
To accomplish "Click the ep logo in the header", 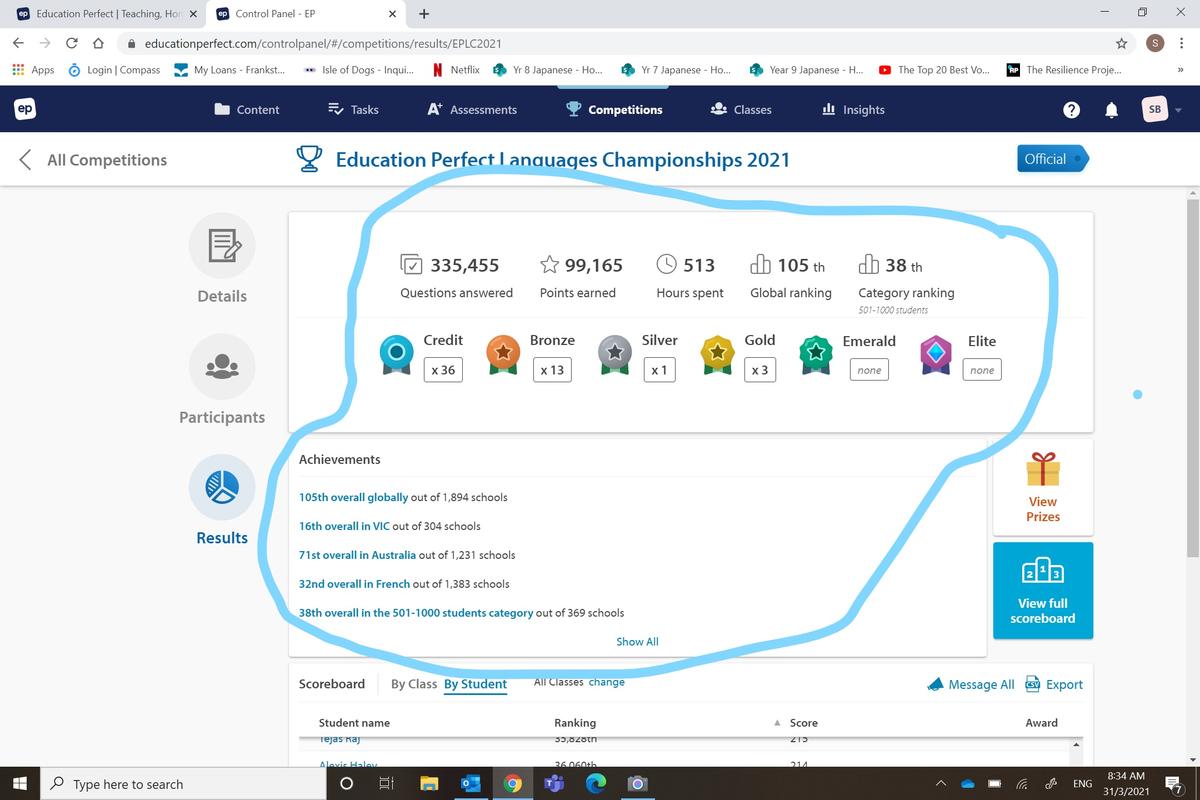I will pyautogui.click(x=25, y=109).
